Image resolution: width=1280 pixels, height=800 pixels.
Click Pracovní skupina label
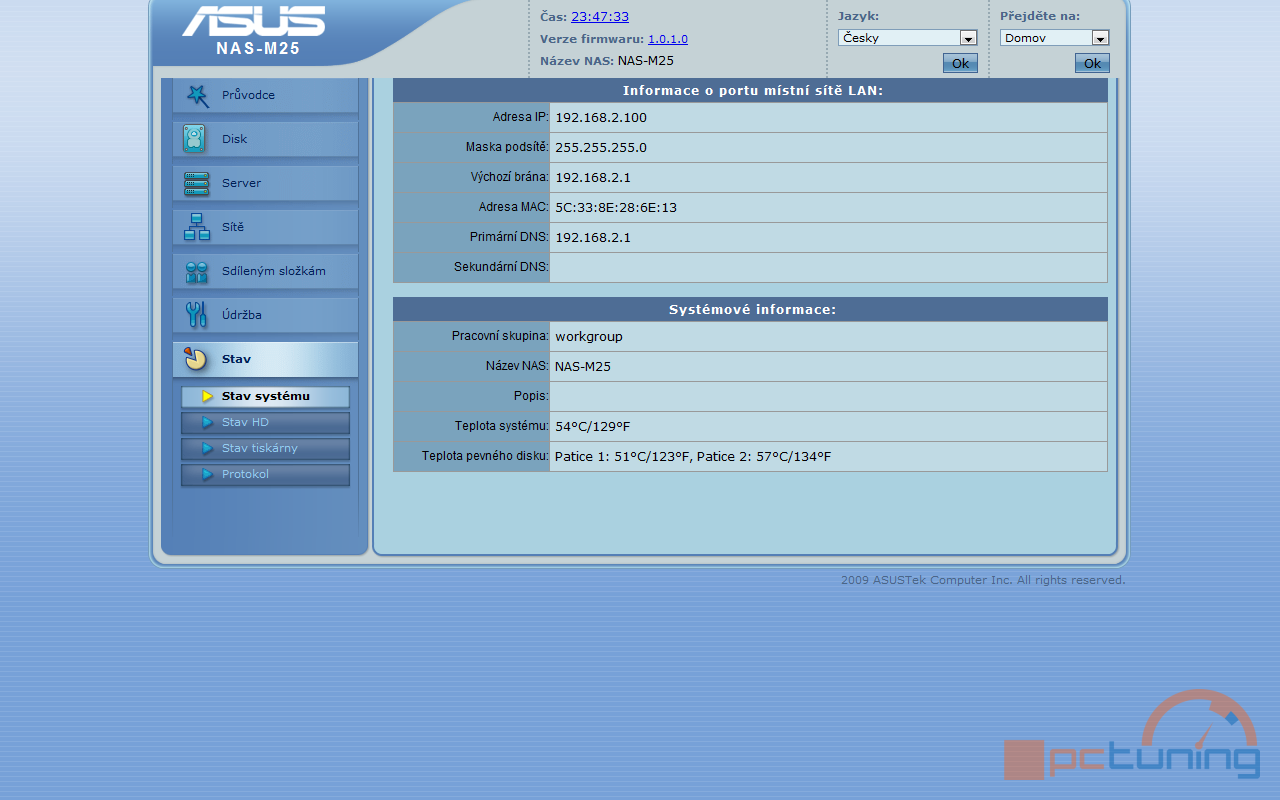[501, 336]
